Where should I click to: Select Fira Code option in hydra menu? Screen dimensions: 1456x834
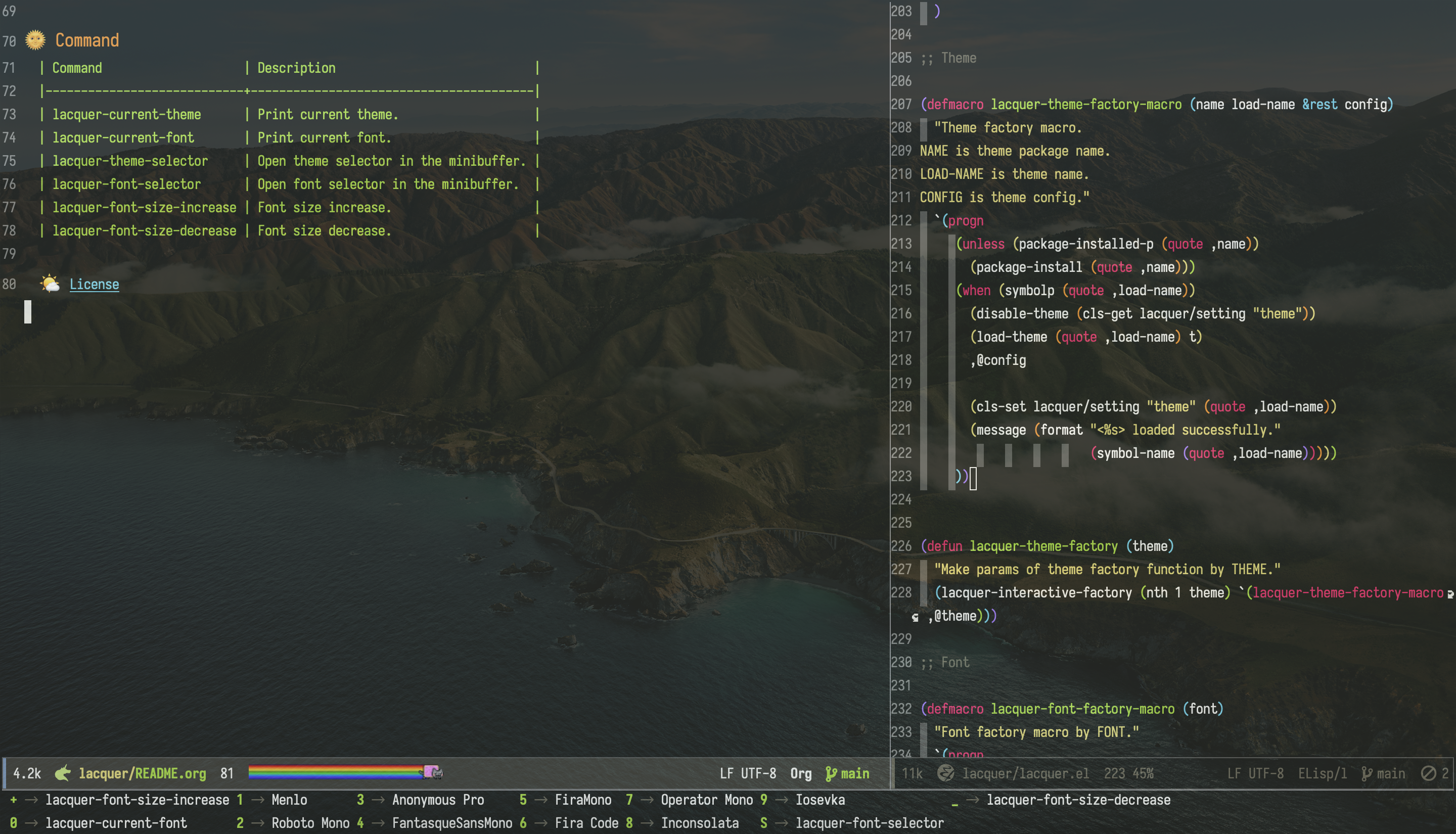tap(586, 823)
